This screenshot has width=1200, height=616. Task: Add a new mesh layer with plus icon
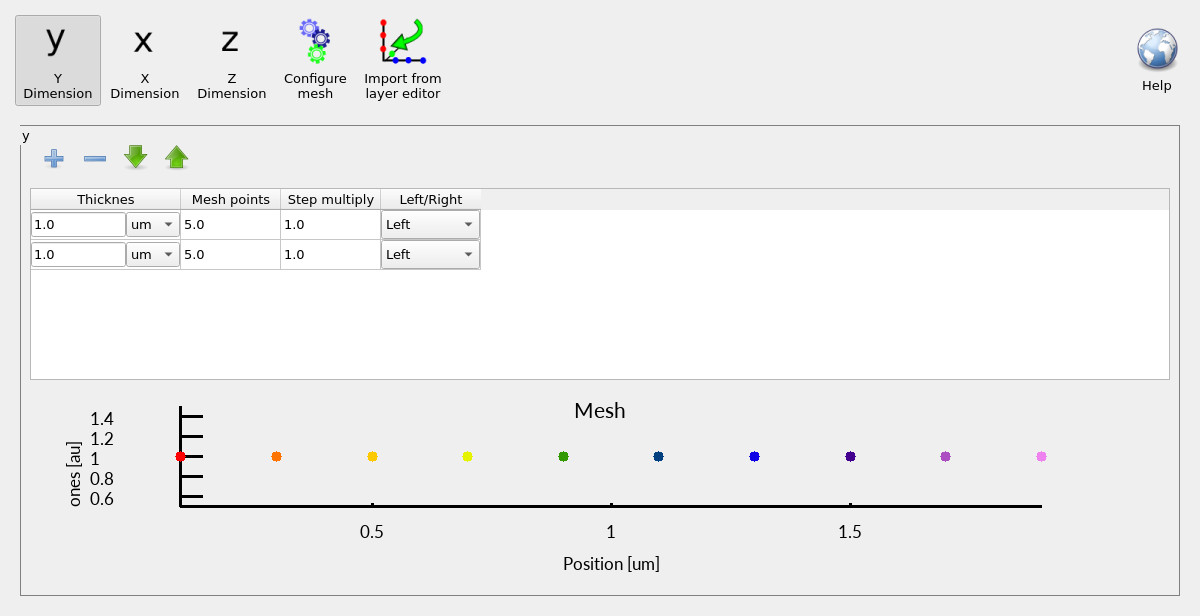click(x=54, y=157)
